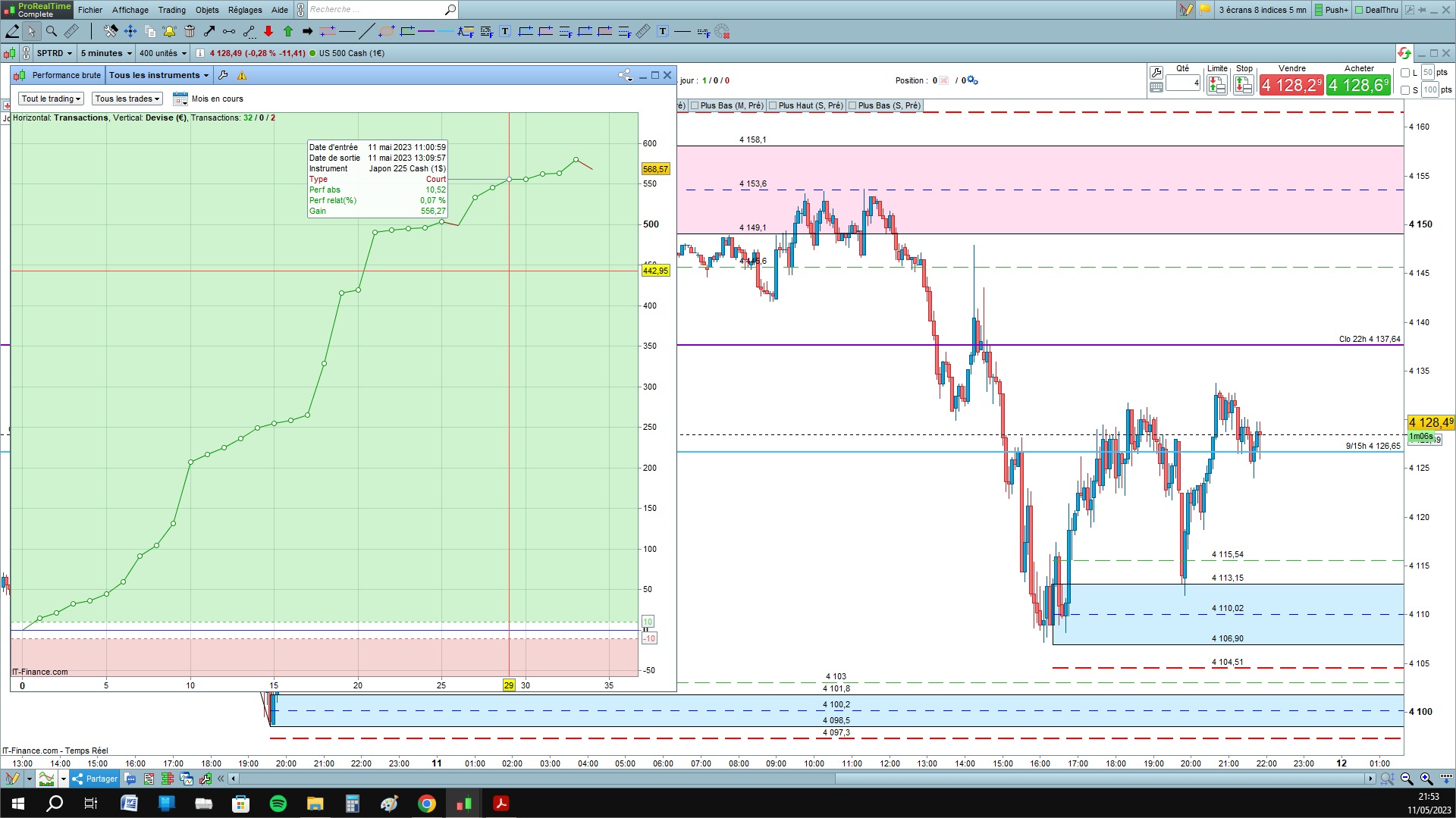Enable the L limit checkbox
This screenshot has height=818, width=1456.
pos(1405,73)
